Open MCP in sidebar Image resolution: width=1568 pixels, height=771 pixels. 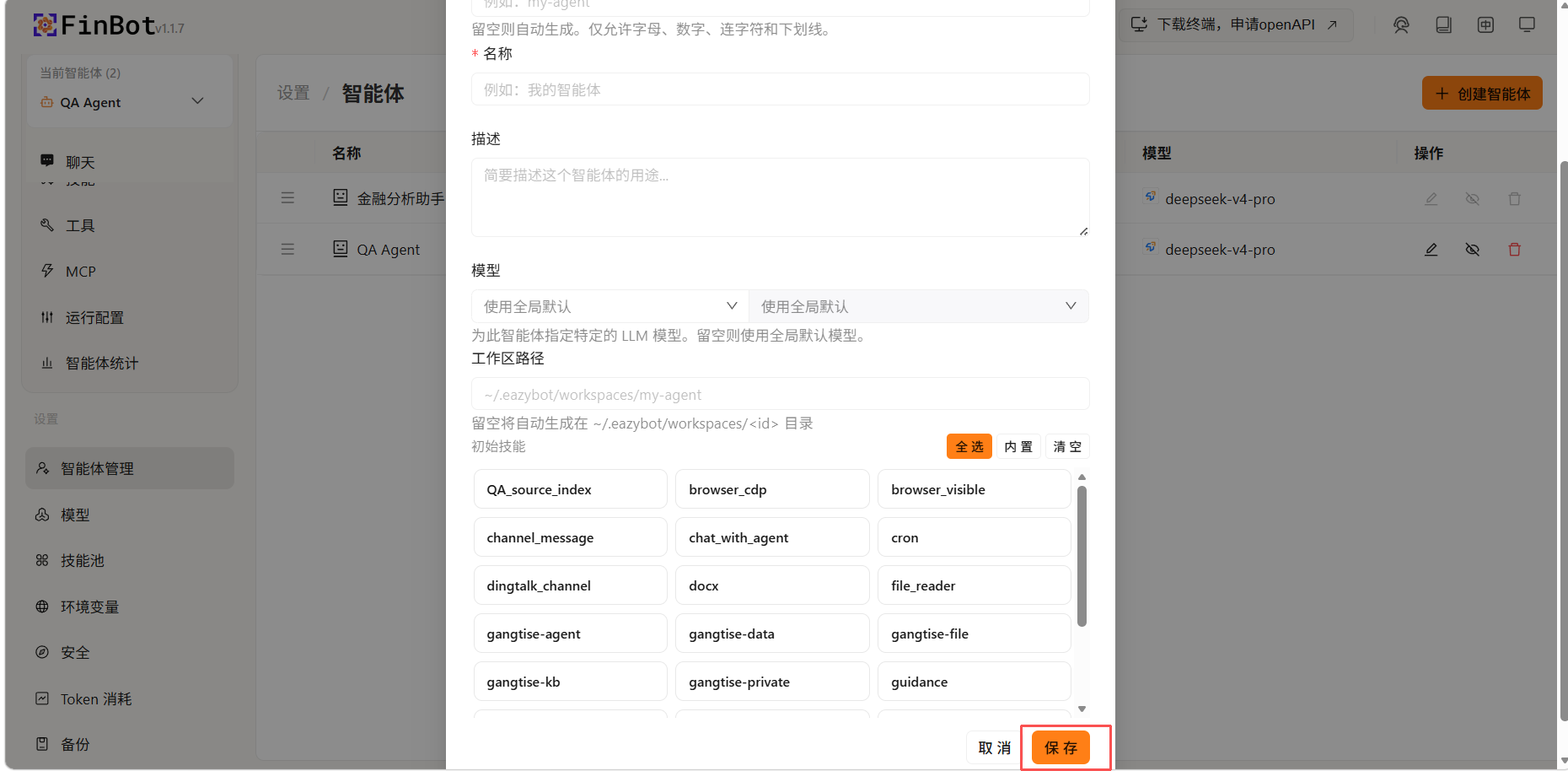click(x=129, y=272)
